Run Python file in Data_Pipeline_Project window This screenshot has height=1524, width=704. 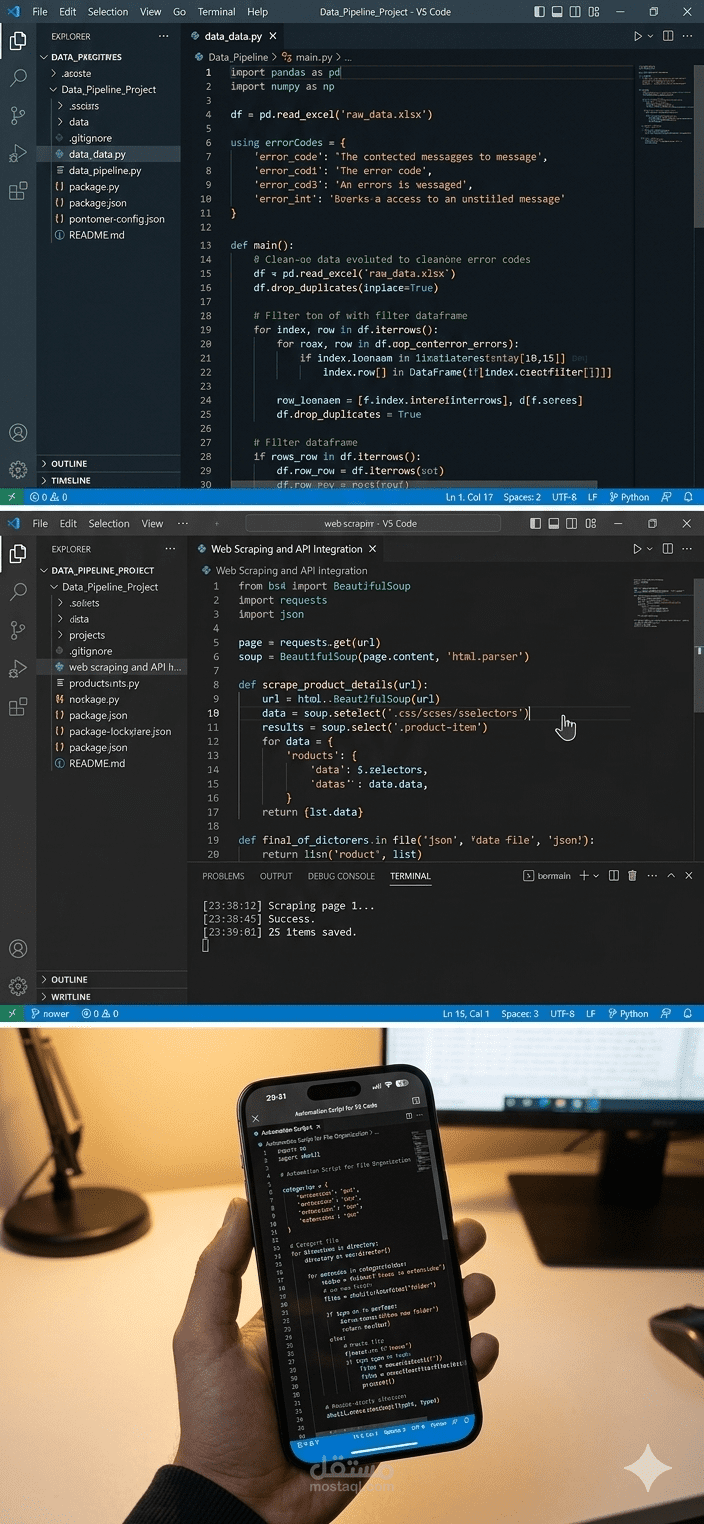pyautogui.click(x=637, y=36)
